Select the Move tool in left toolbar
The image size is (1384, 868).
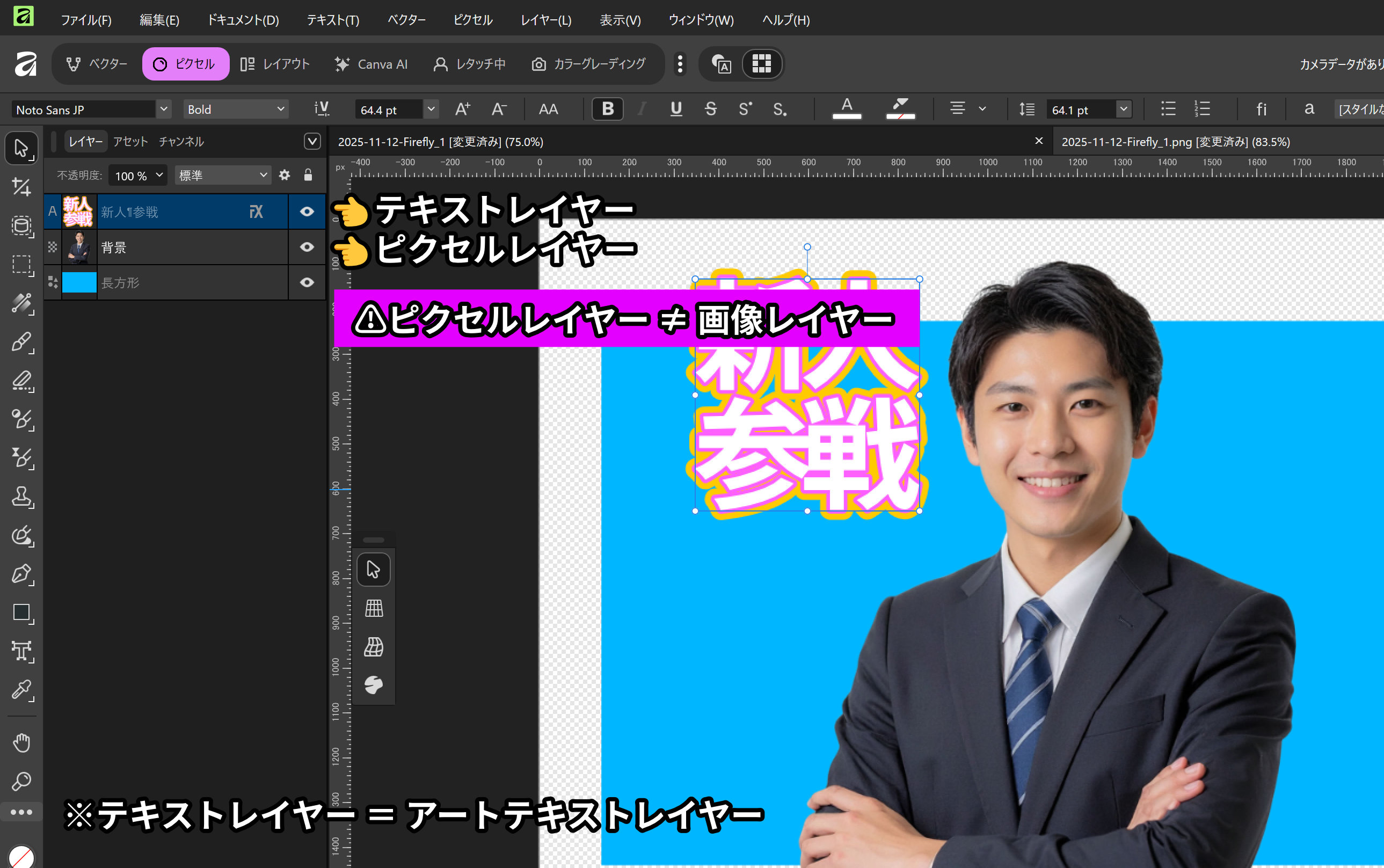21,148
